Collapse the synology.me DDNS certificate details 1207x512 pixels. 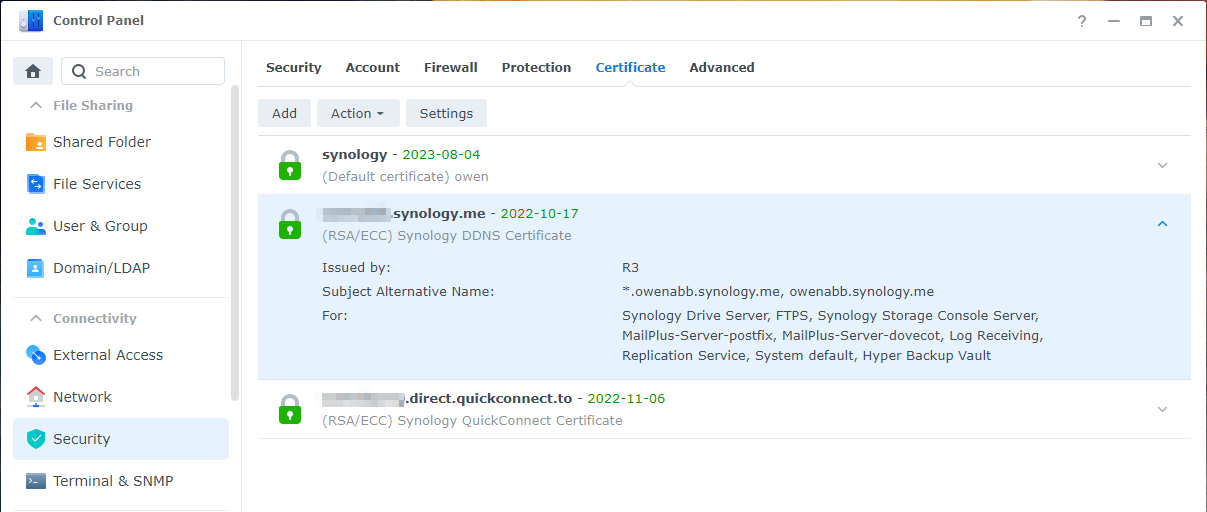coord(1162,224)
